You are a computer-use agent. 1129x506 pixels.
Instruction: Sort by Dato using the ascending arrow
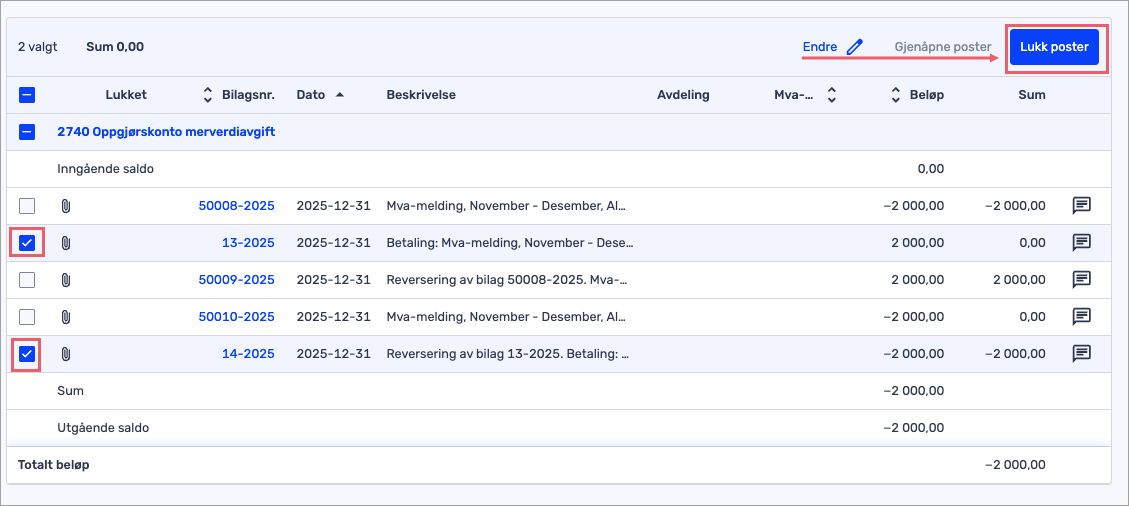[339, 95]
